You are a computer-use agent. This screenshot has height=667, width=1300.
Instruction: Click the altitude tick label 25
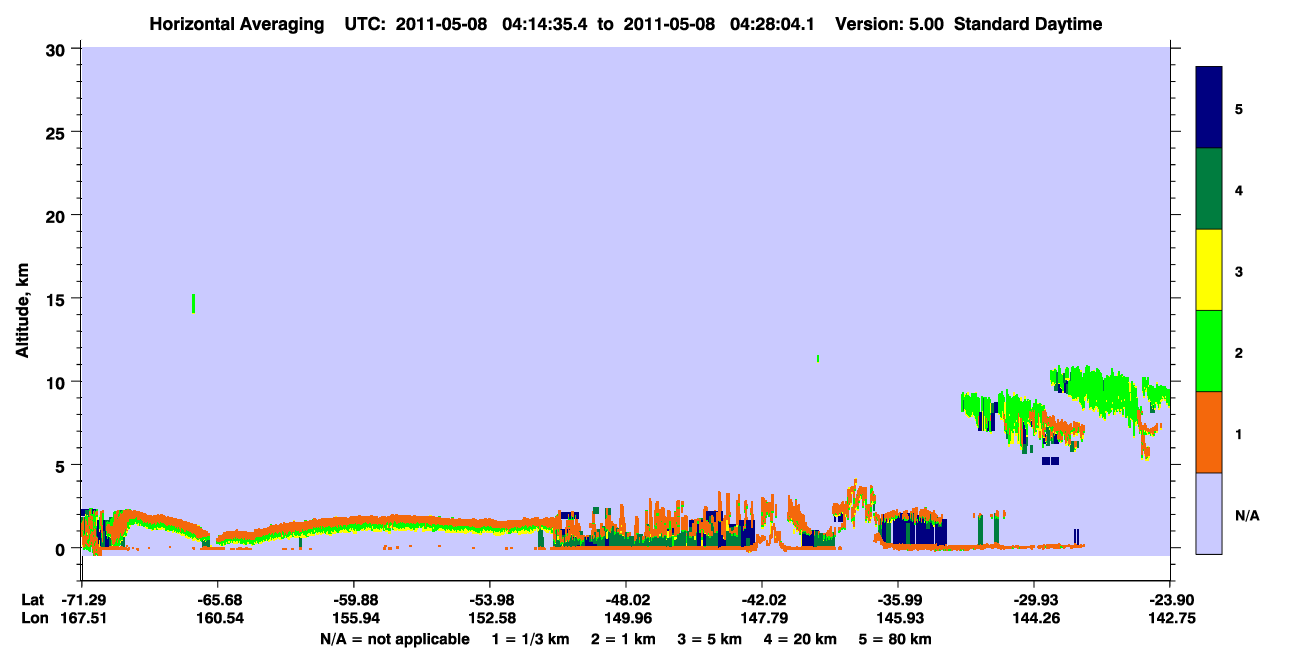point(58,132)
